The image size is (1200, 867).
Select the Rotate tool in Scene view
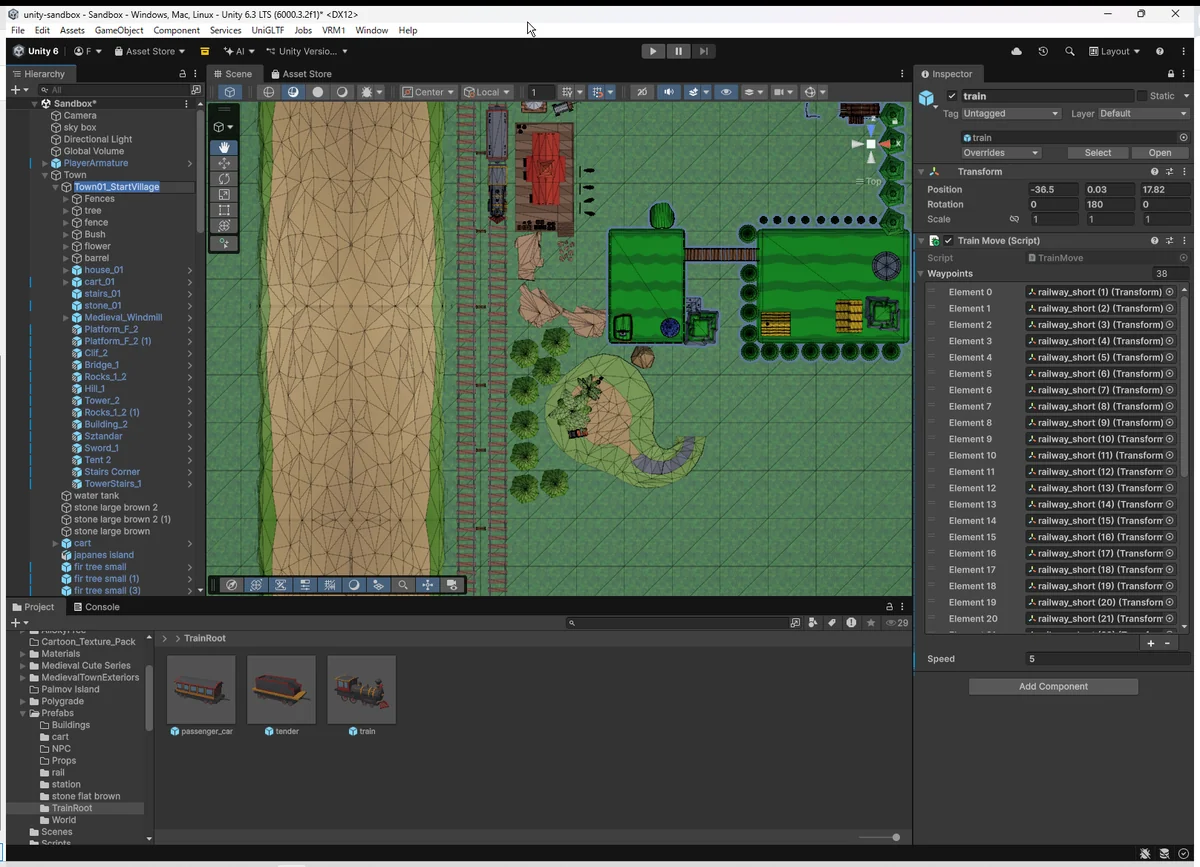point(224,179)
